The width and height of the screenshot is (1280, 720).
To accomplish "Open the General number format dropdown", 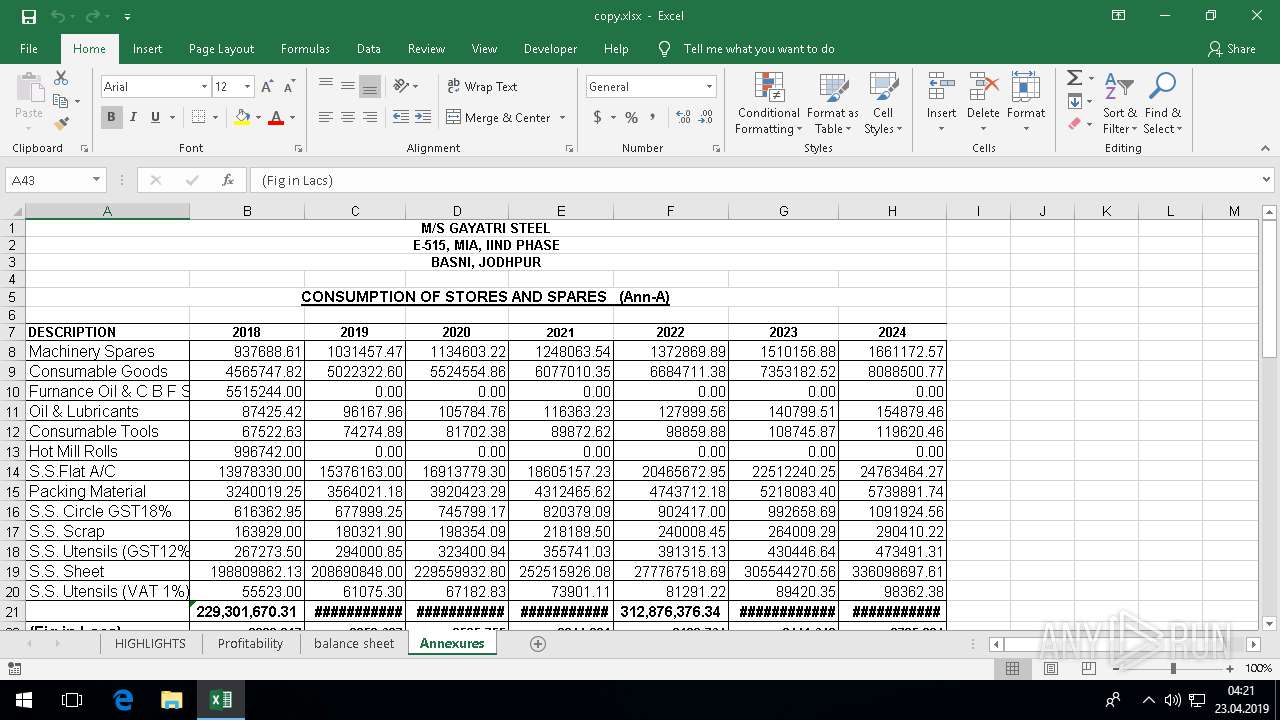I will pos(709,87).
